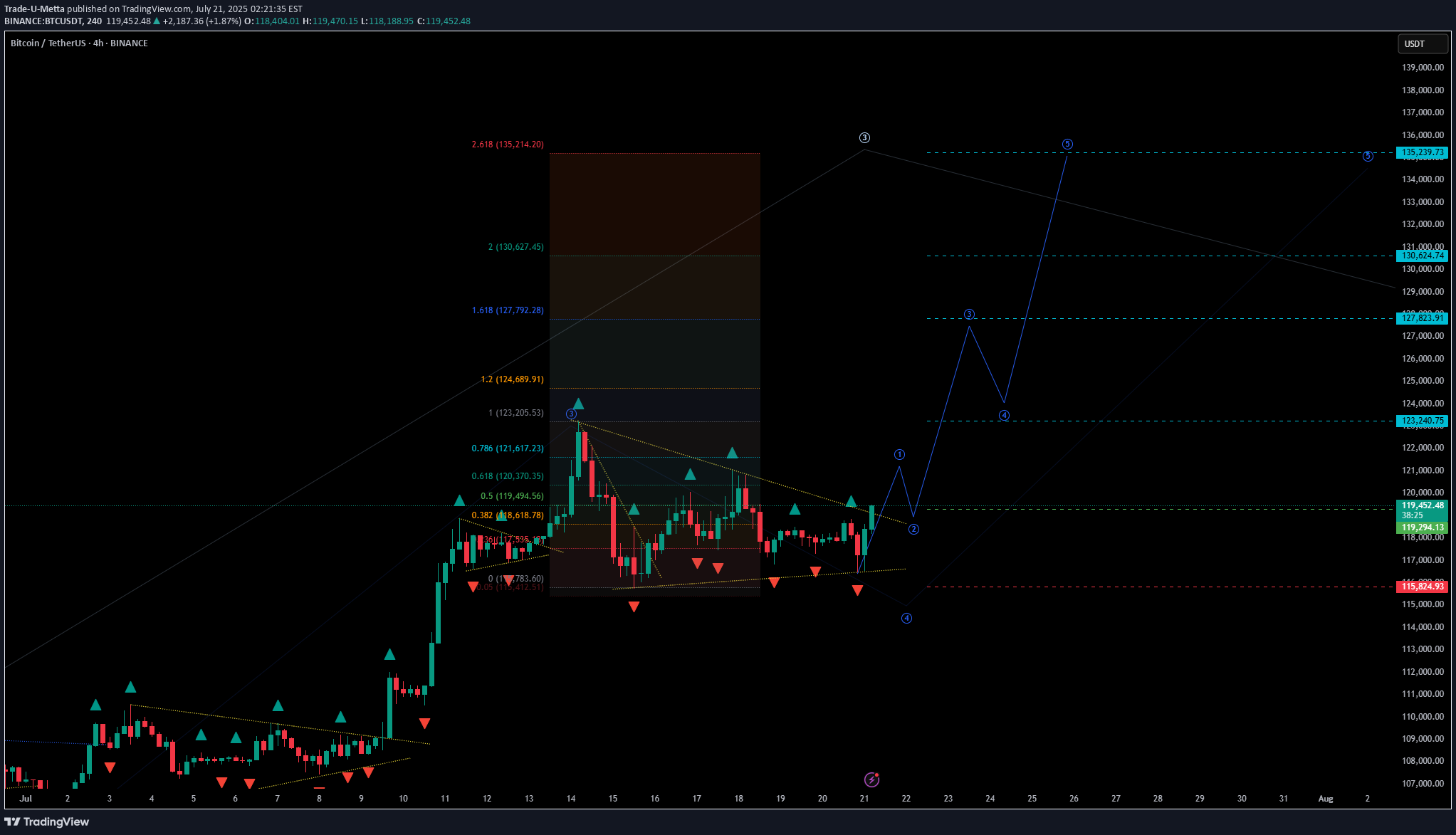Click date 26 on the time axis

[1074, 799]
